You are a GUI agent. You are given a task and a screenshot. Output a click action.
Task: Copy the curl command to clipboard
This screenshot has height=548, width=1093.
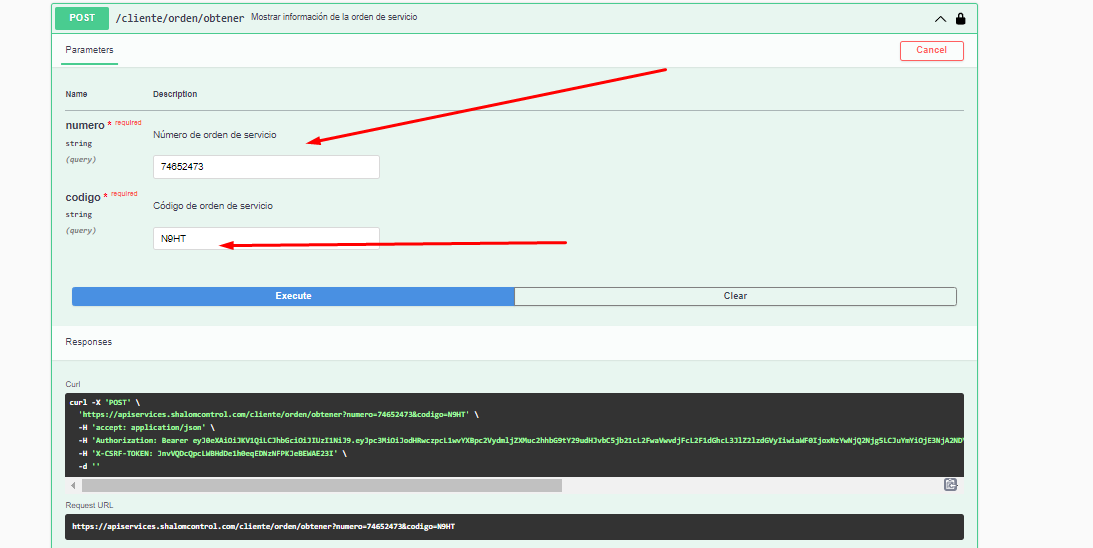click(950, 485)
